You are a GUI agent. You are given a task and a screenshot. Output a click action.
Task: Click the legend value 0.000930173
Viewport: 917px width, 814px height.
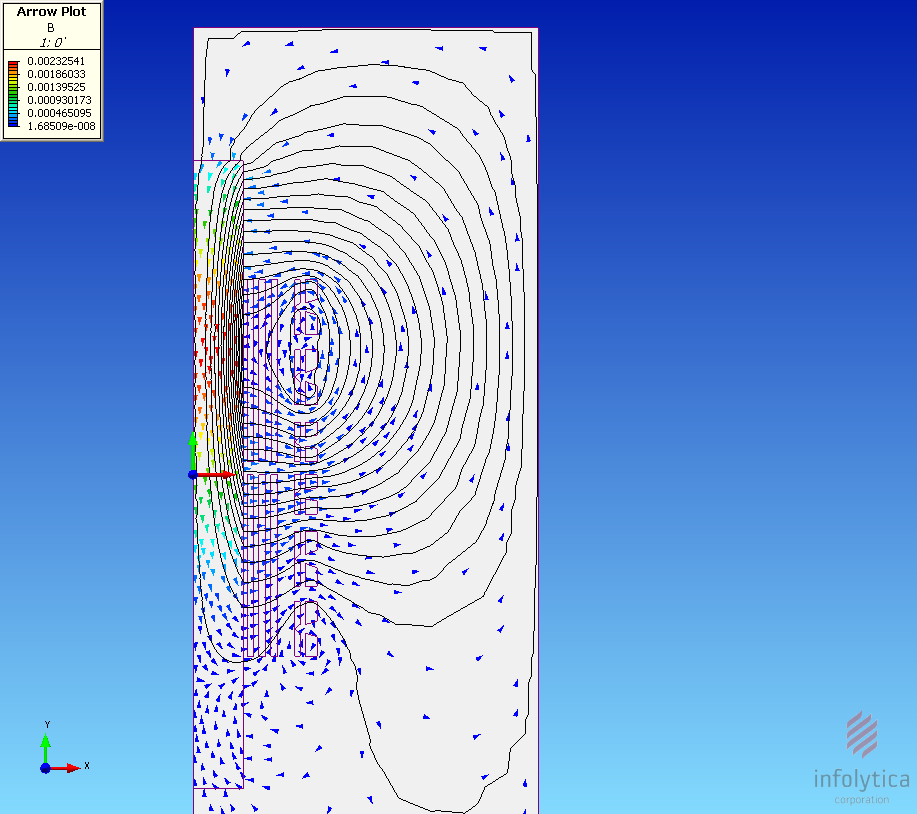[59, 100]
